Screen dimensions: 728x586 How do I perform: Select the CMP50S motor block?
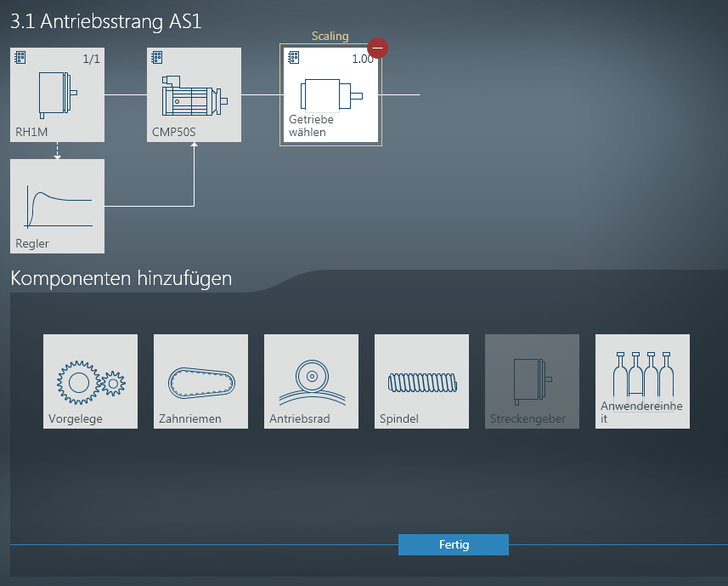pyautogui.click(x=194, y=95)
